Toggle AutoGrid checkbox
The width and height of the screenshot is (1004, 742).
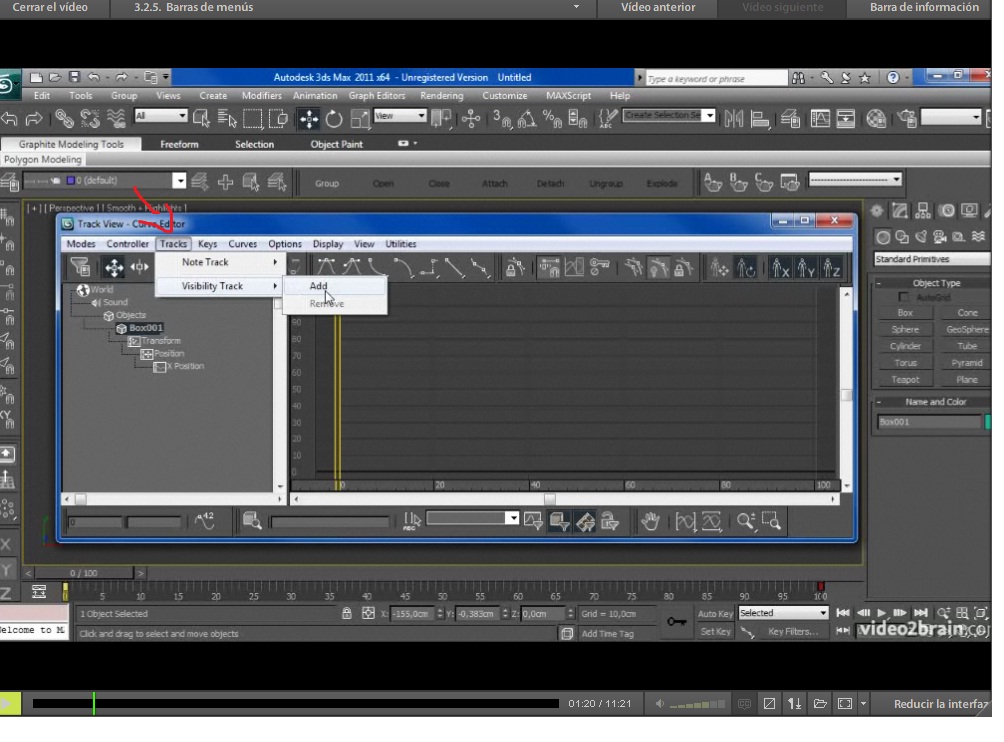coord(903,297)
